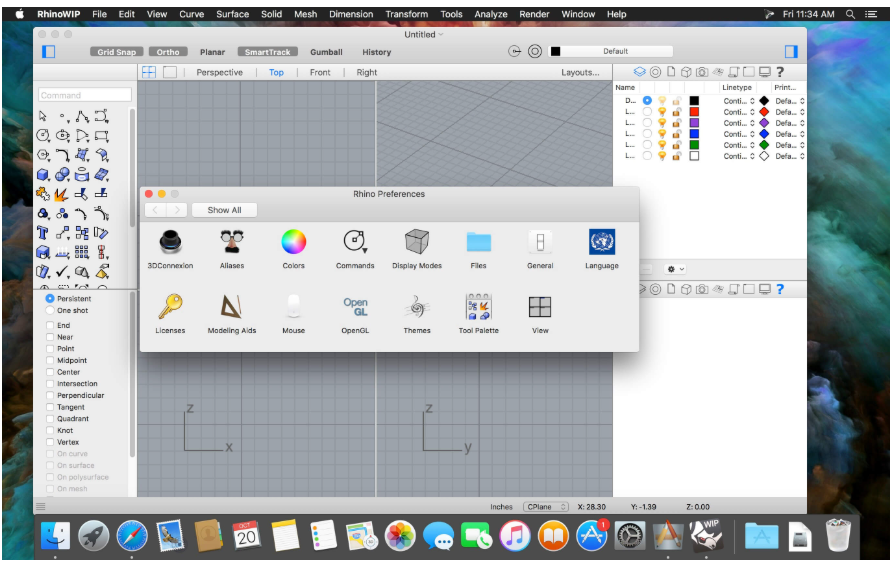Image resolution: width=890 pixels, height=562 pixels.
Task: Select the solid box tool in palette
Action: pyautogui.click(x=43, y=174)
